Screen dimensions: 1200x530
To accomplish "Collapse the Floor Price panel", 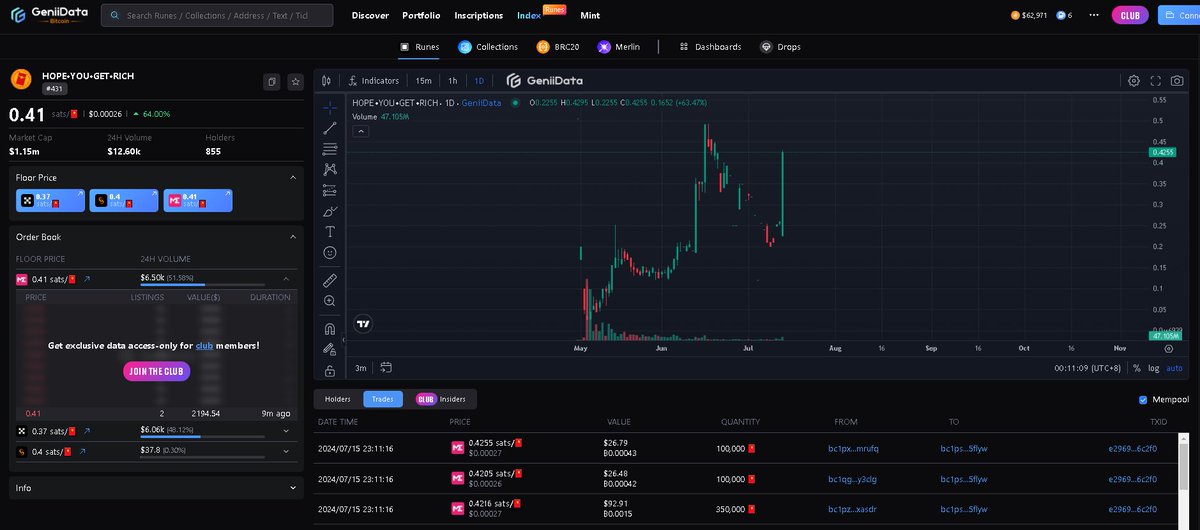I will click(x=293, y=177).
